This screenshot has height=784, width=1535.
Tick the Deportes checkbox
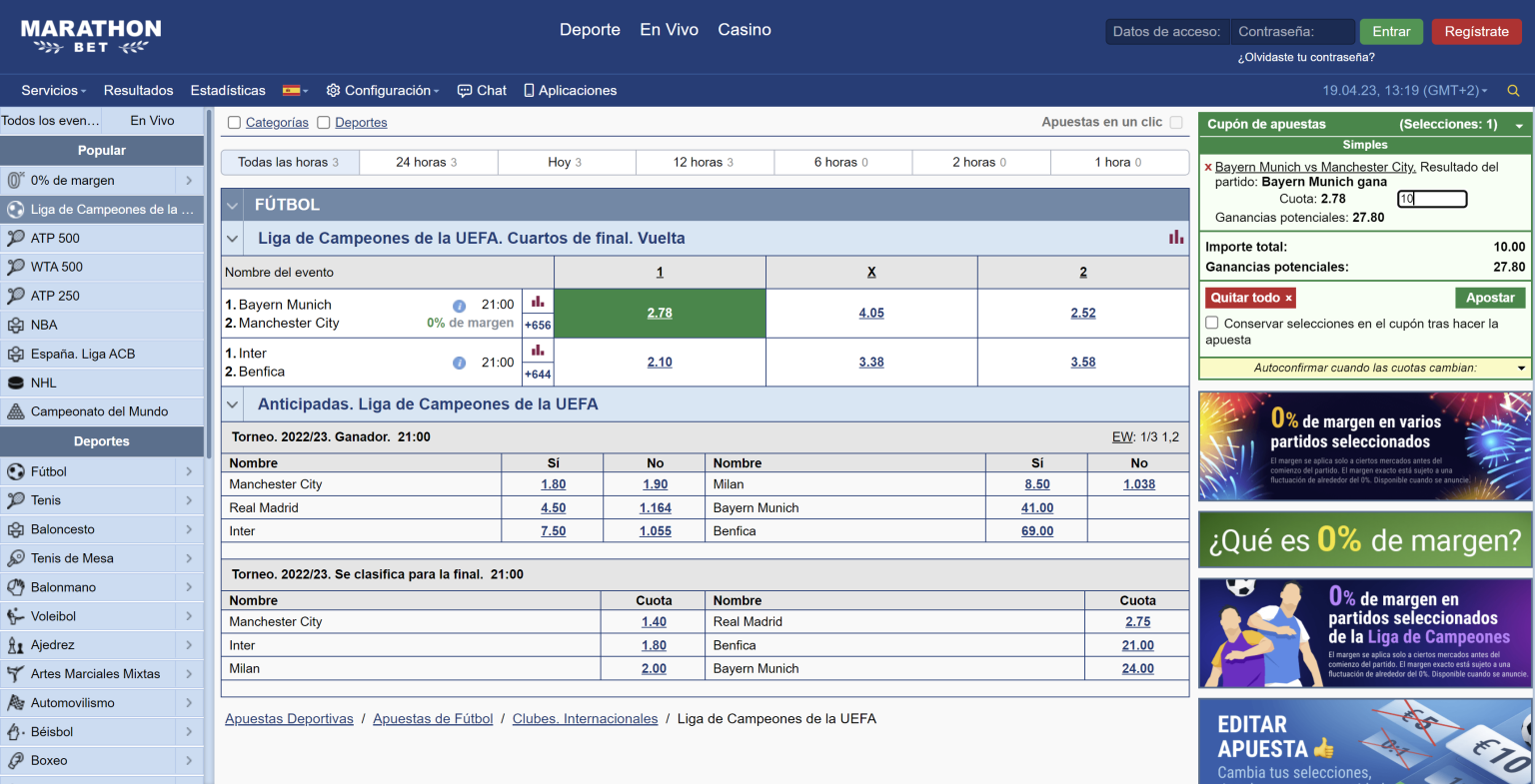pyautogui.click(x=324, y=123)
